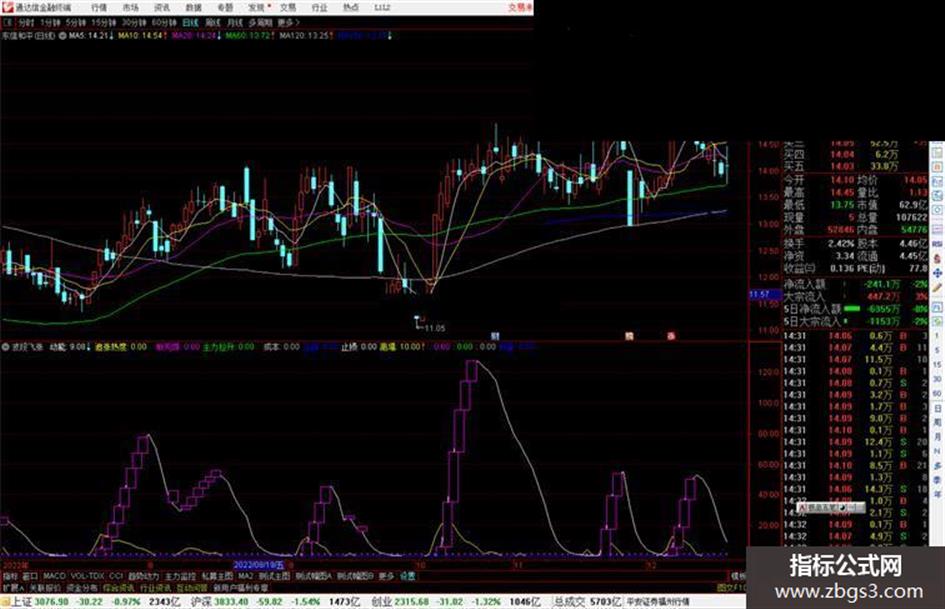Open the 资讯 menu

point(162,7)
